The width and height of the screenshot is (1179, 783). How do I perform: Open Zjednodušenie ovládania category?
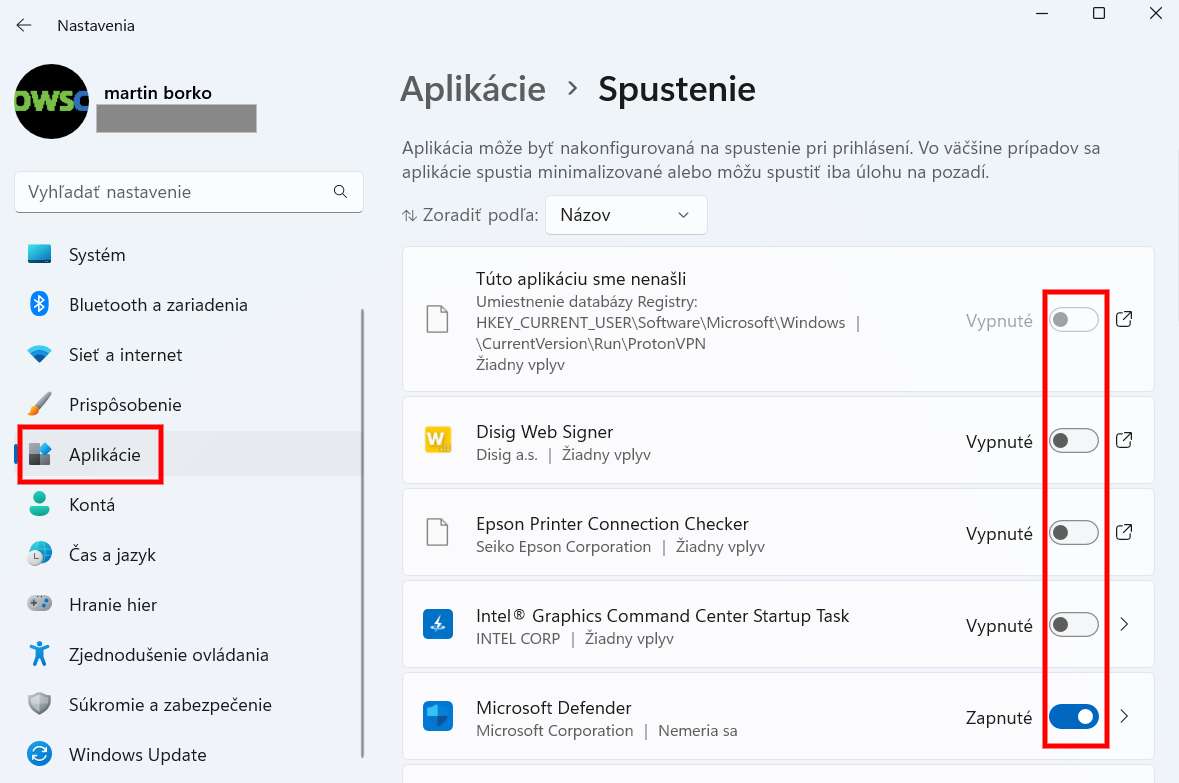tap(188, 654)
